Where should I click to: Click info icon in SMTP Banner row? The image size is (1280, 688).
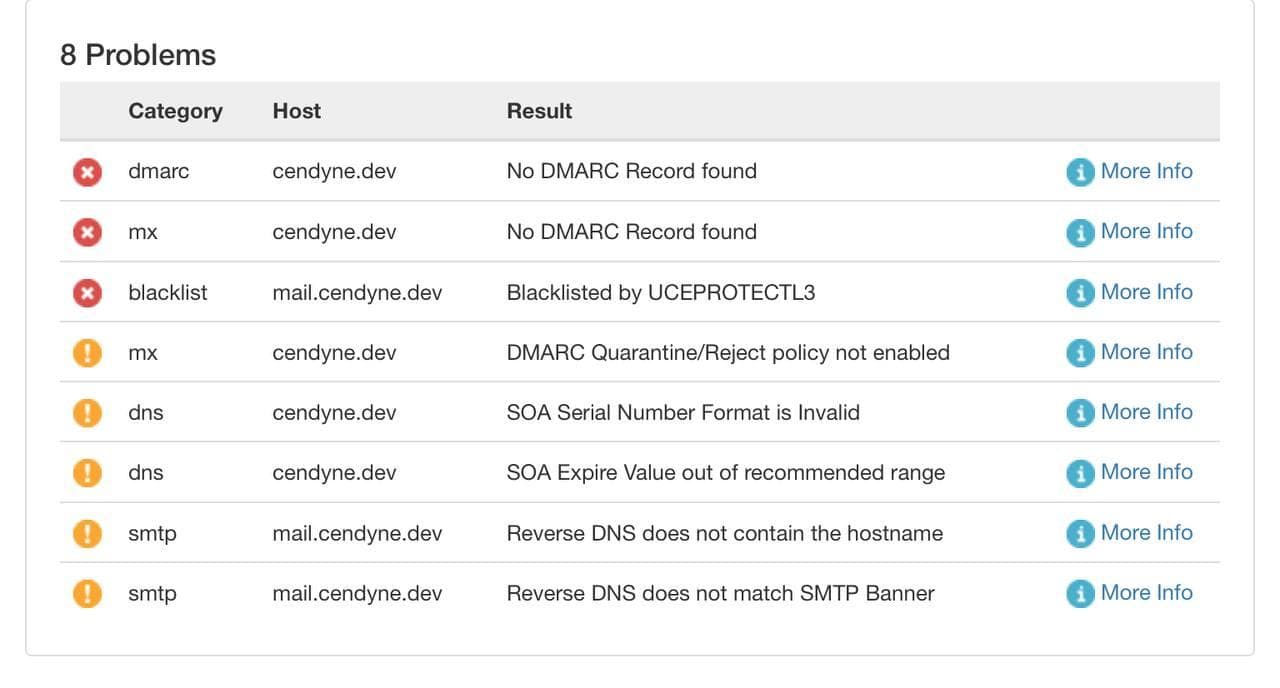pyautogui.click(x=1080, y=593)
